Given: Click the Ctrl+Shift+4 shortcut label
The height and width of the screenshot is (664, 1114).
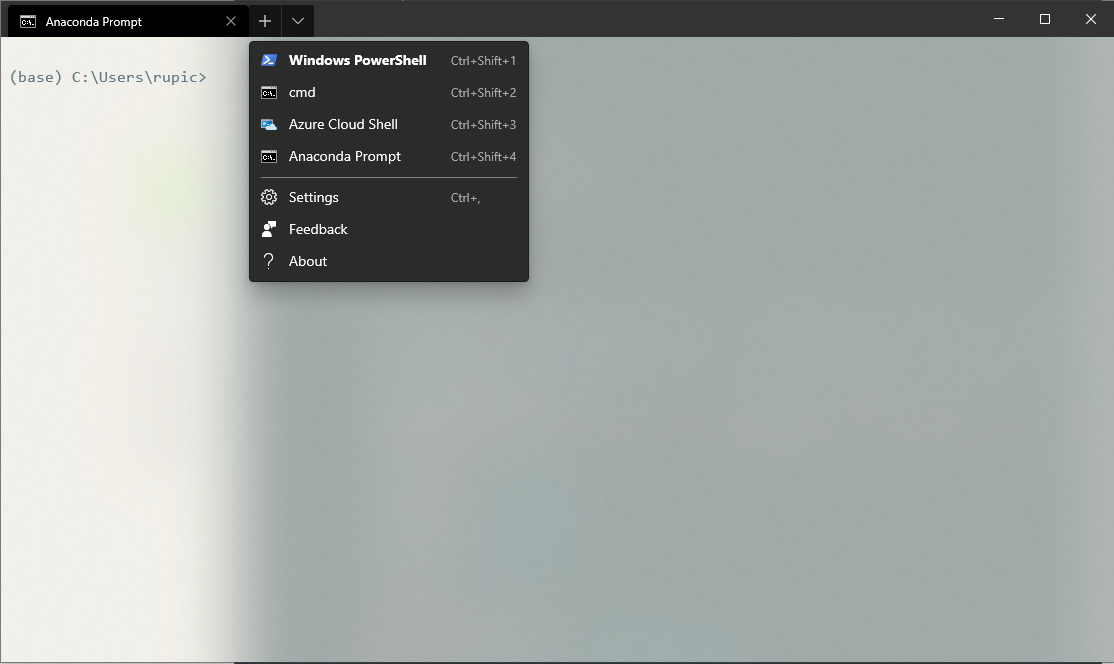Looking at the screenshot, I should (x=483, y=157).
